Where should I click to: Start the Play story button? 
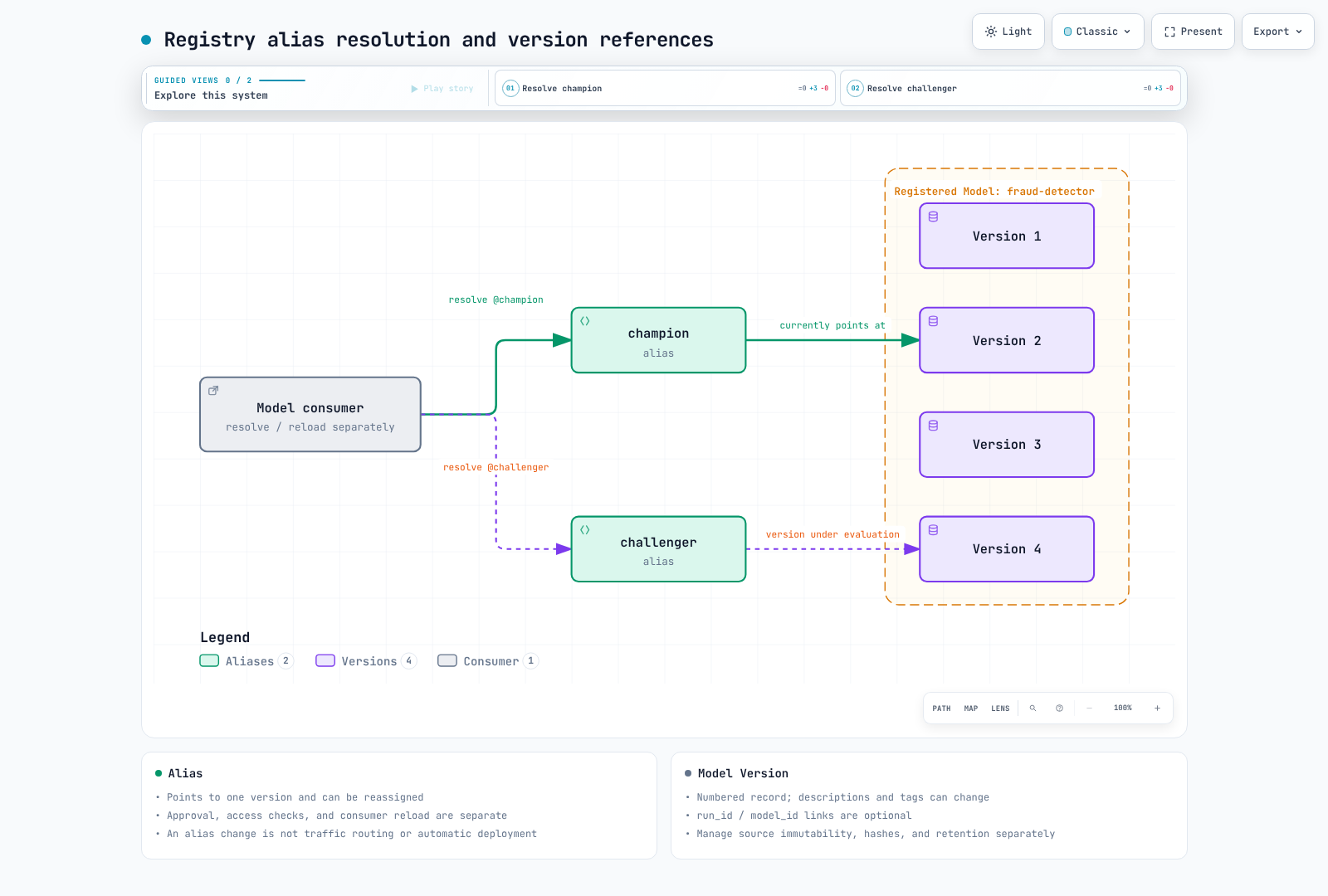(x=442, y=89)
